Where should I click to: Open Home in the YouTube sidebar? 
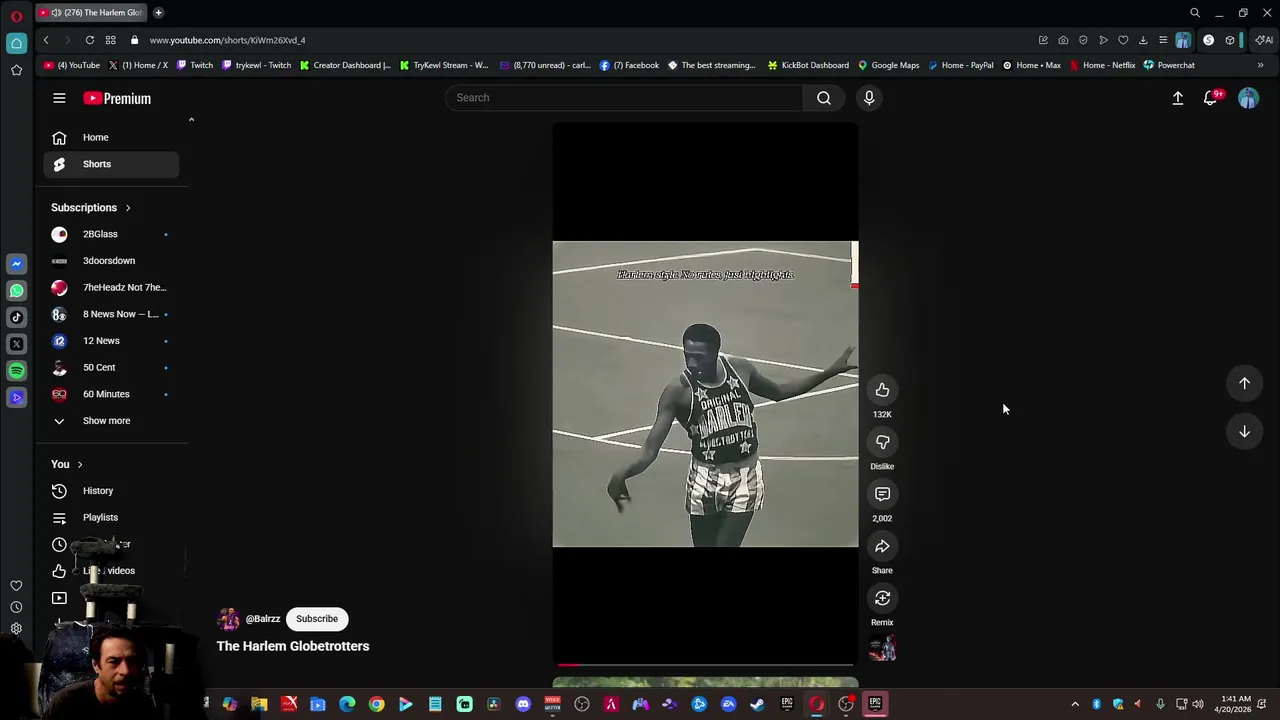[x=111, y=137]
